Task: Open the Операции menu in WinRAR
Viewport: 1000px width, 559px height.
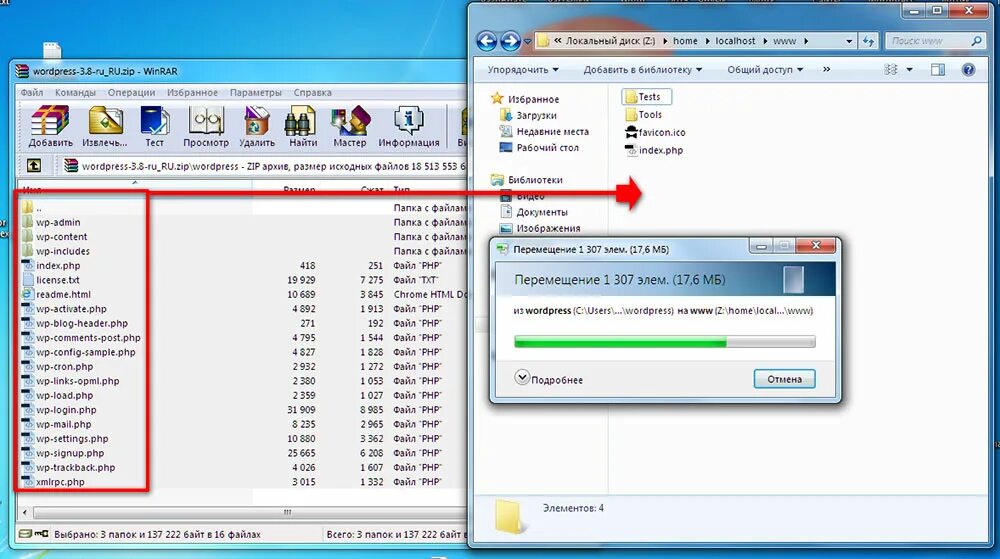Action: click(x=131, y=92)
